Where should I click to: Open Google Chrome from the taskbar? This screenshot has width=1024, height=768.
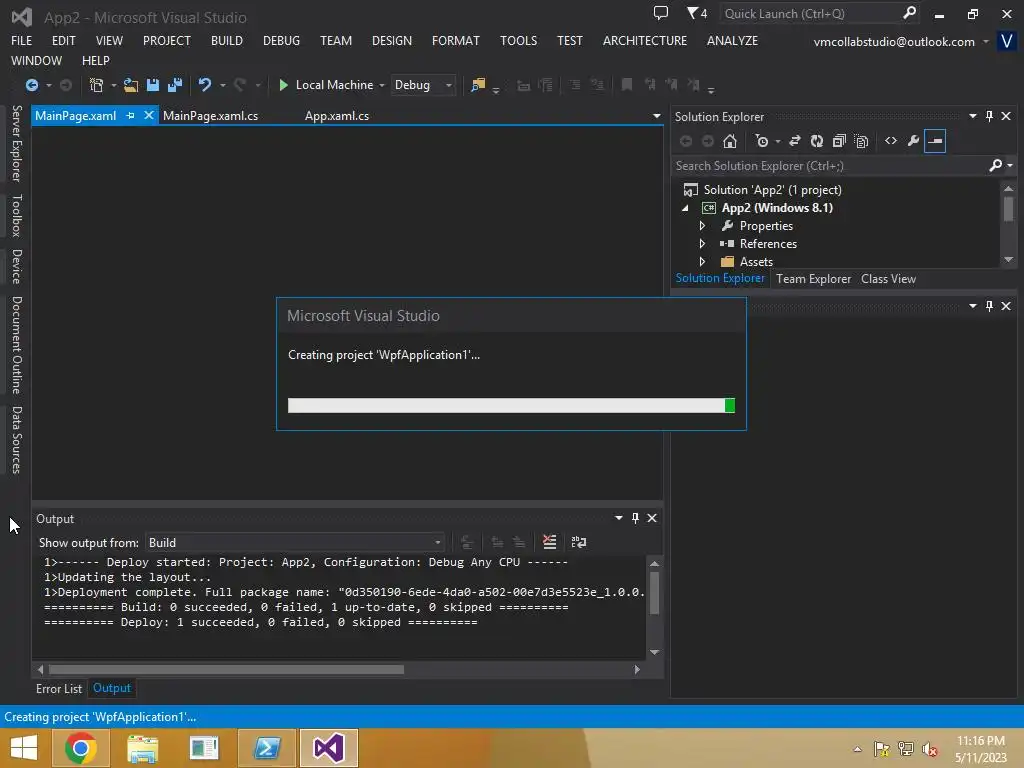click(81, 748)
